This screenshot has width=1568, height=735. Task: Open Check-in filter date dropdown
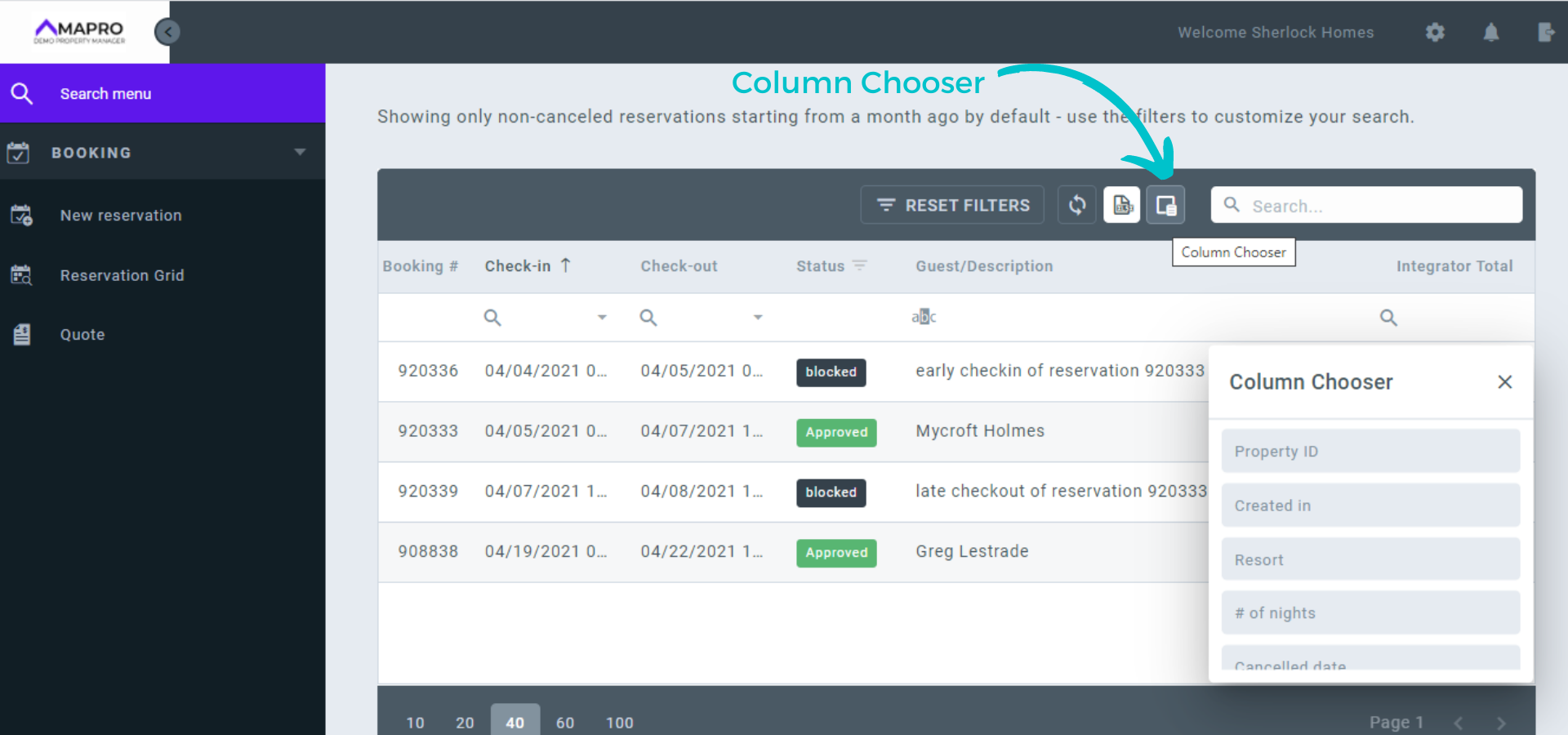click(602, 317)
